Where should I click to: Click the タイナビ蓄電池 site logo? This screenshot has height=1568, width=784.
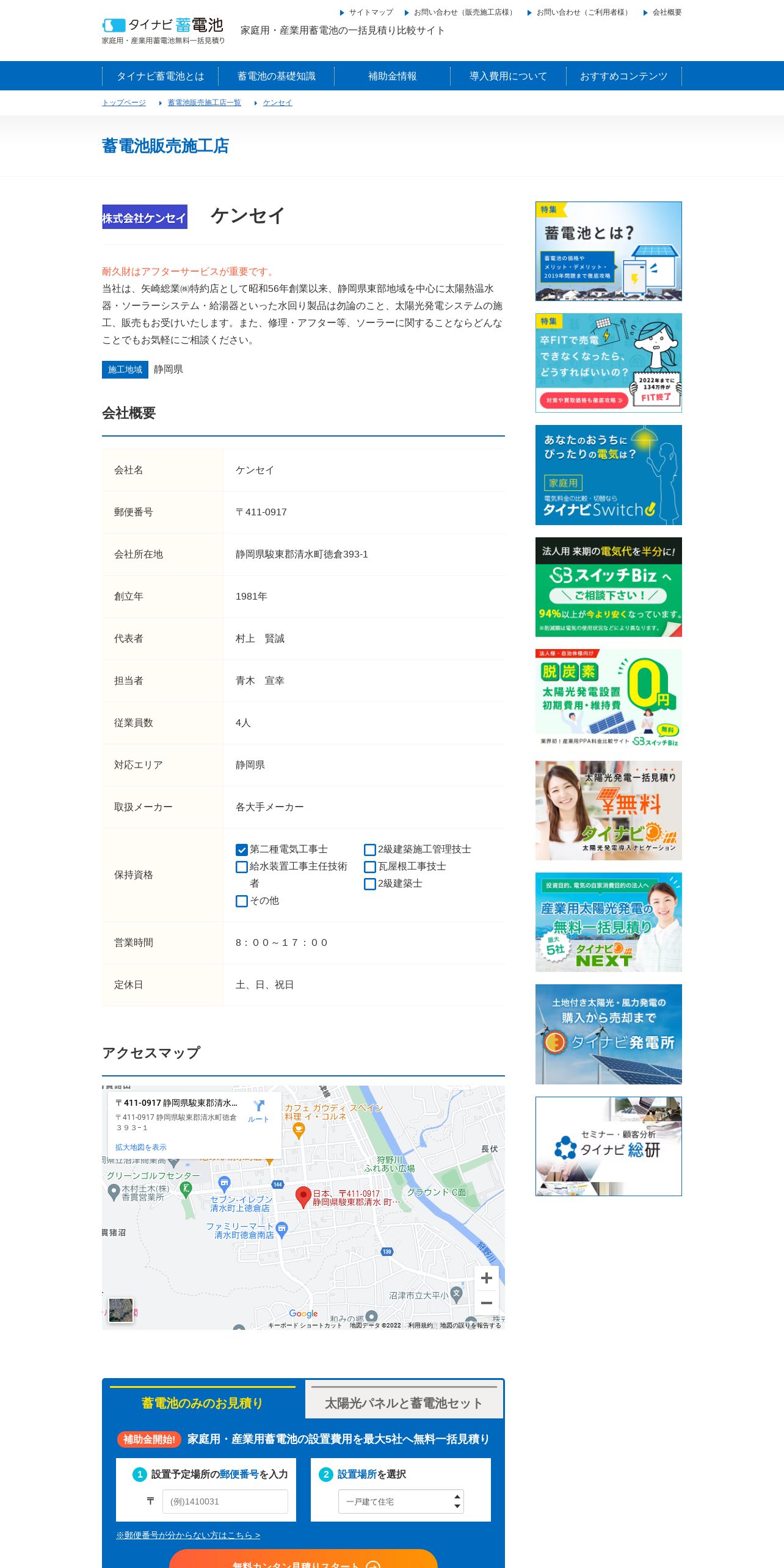(x=163, y=31)
